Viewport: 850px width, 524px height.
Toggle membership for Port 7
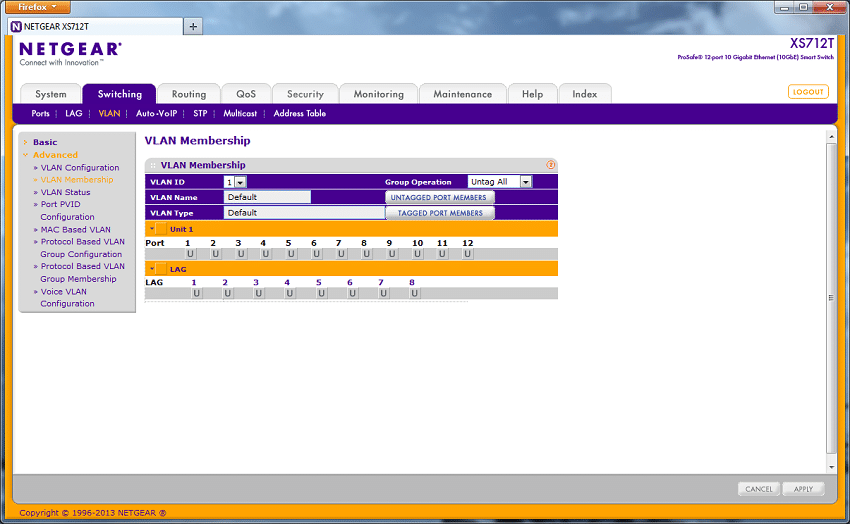click(x=341, y=254)
